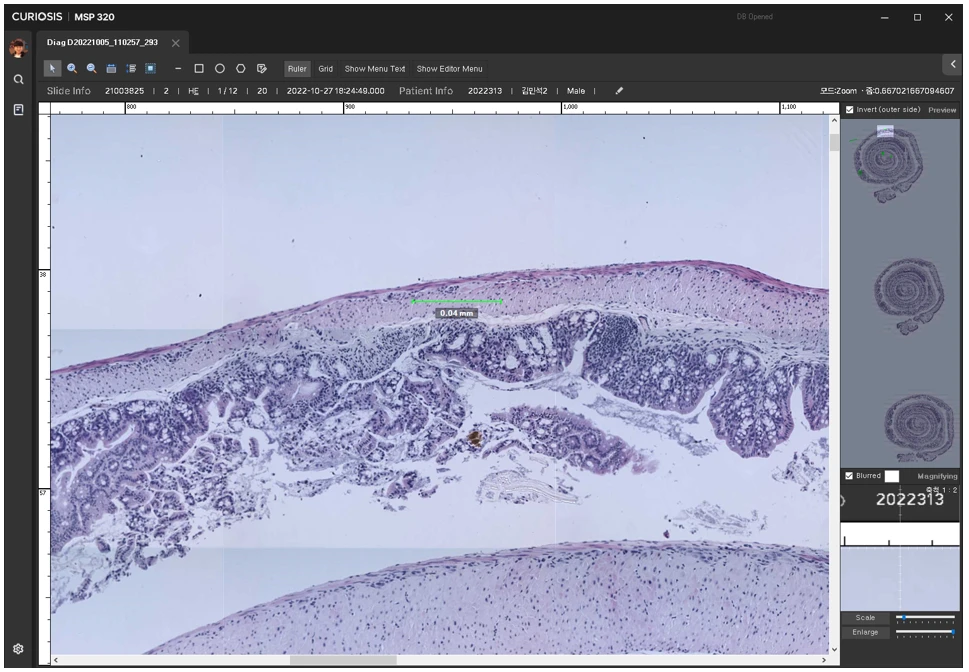Click the user avatar in sidebar

tap(19, 48)
